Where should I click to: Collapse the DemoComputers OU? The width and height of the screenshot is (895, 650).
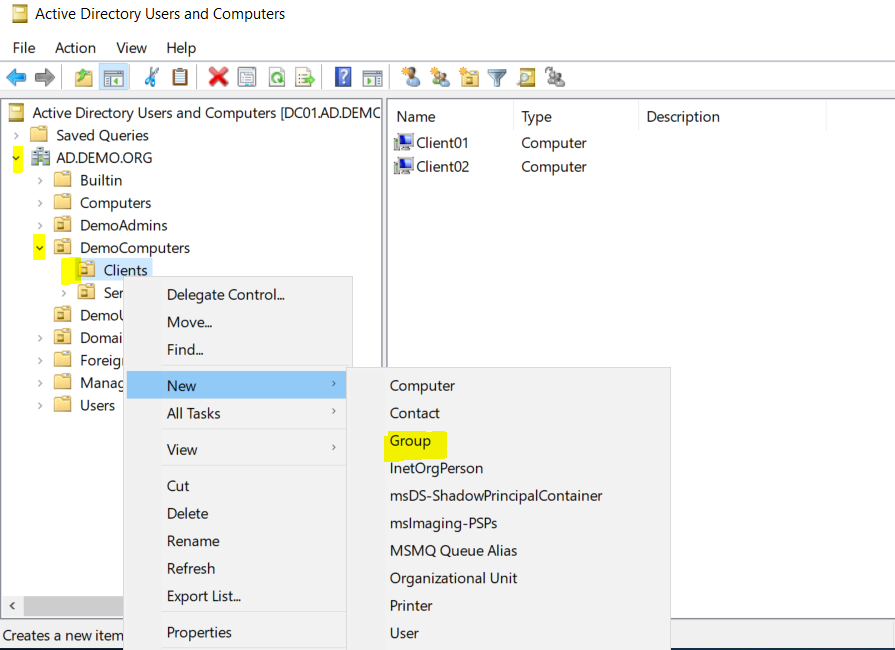(x=39, y=248)
